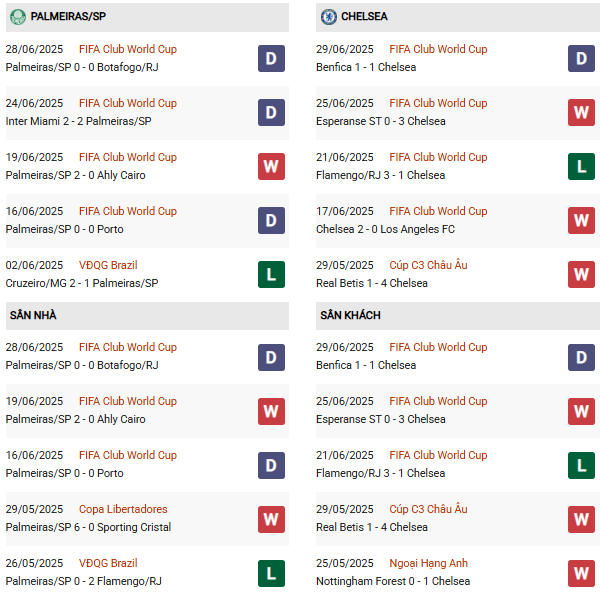Open the Ngoại Hạng Anh competition link
This screenshot has height=594, width=600.
[427, 563]
